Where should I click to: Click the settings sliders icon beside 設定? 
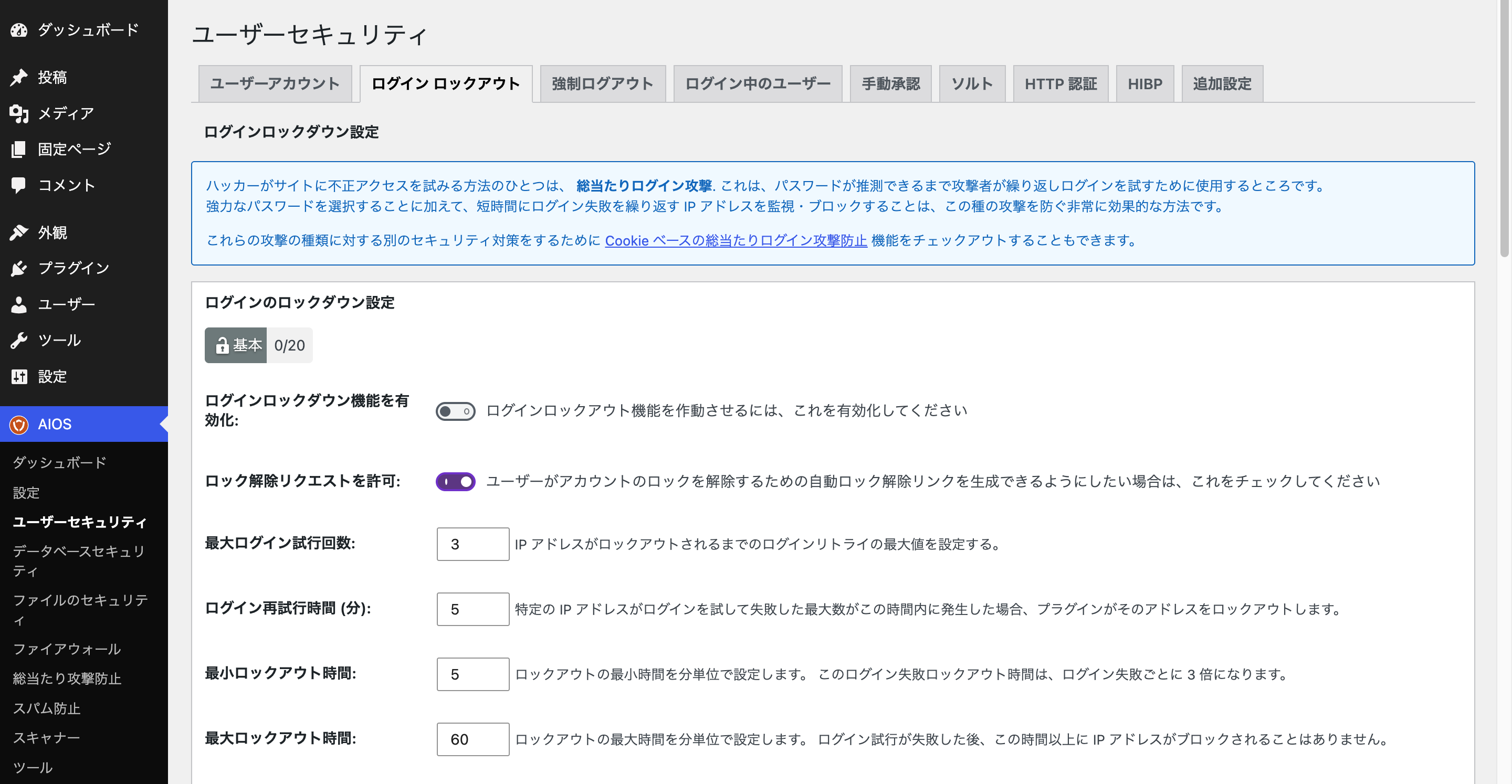(x=19, y=377)
